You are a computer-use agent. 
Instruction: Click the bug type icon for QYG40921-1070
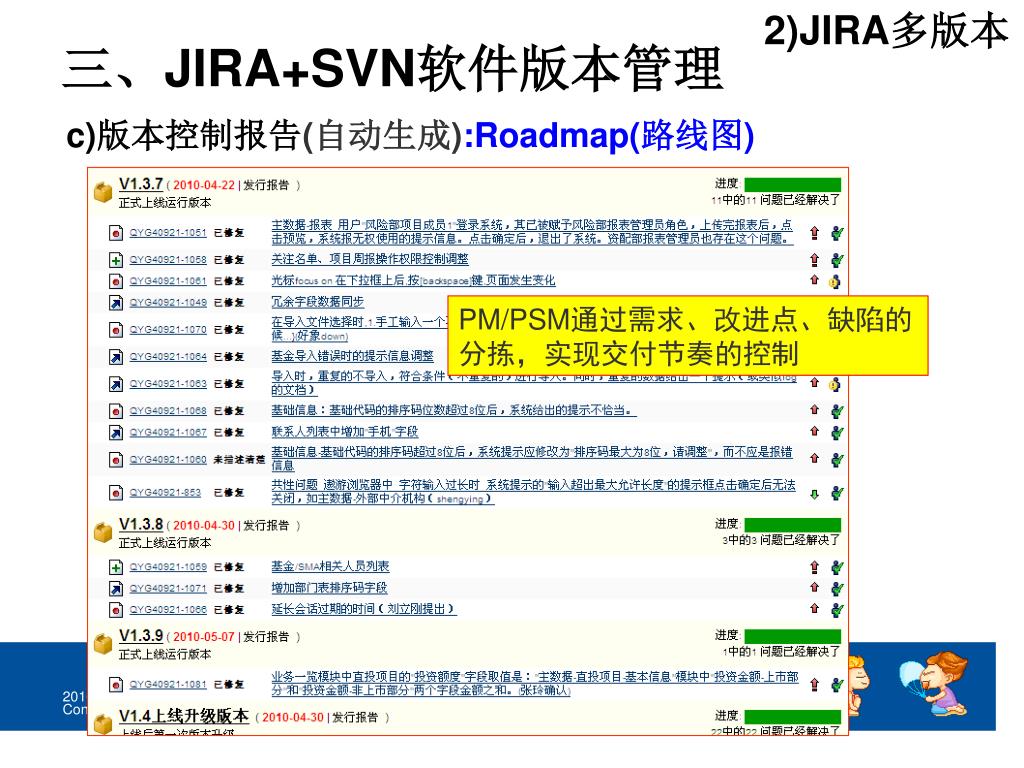[116, 330]
